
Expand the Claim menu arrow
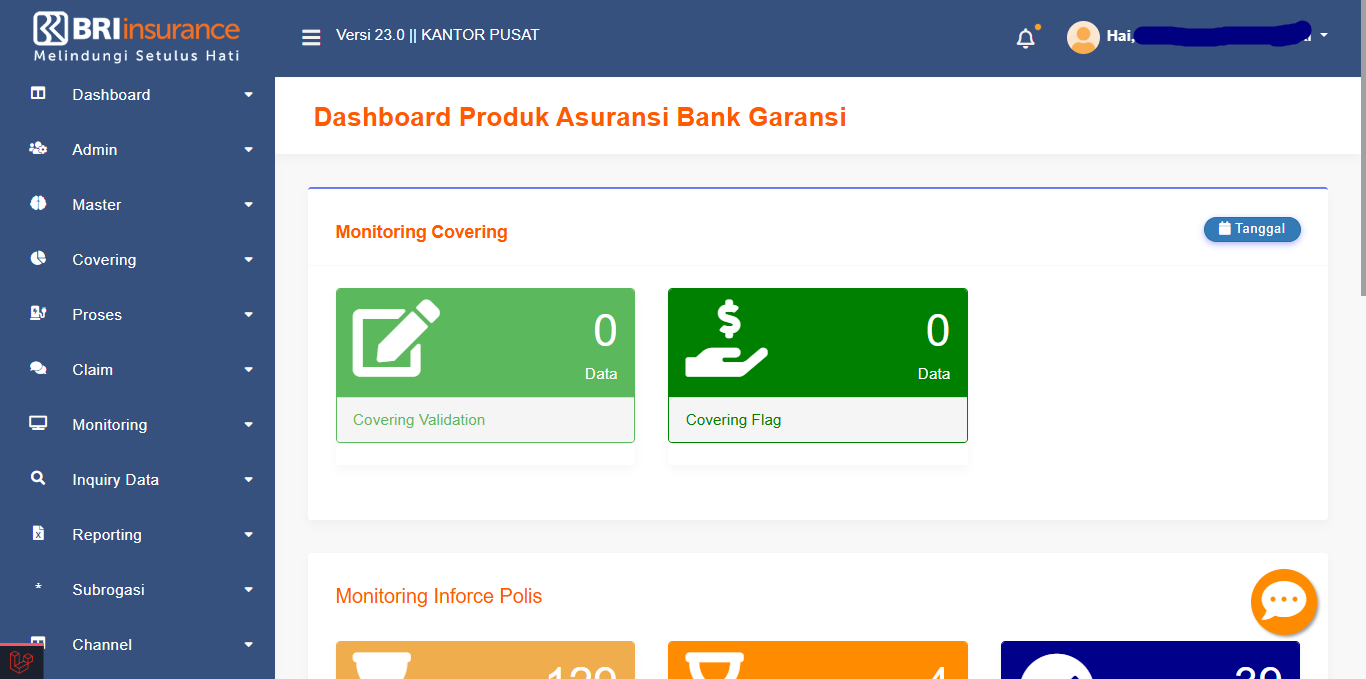coord(249,370)
